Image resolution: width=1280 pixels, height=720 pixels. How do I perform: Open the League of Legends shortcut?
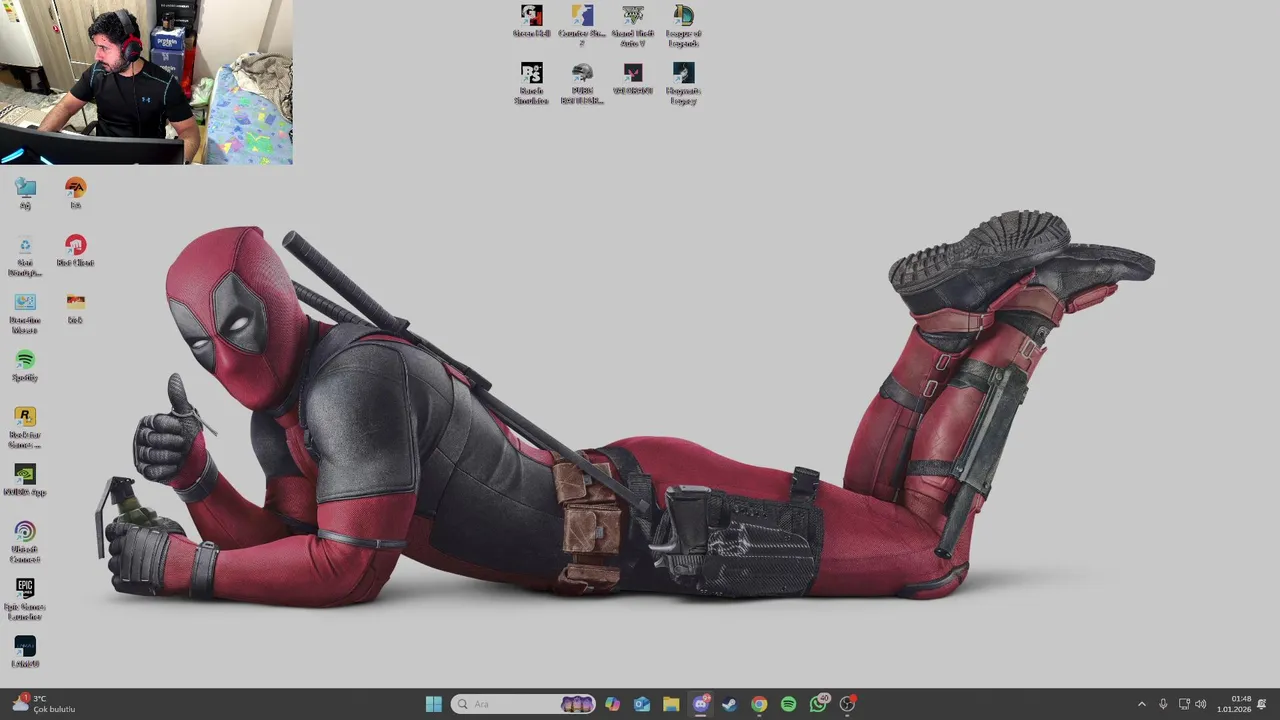click(683, 24)
